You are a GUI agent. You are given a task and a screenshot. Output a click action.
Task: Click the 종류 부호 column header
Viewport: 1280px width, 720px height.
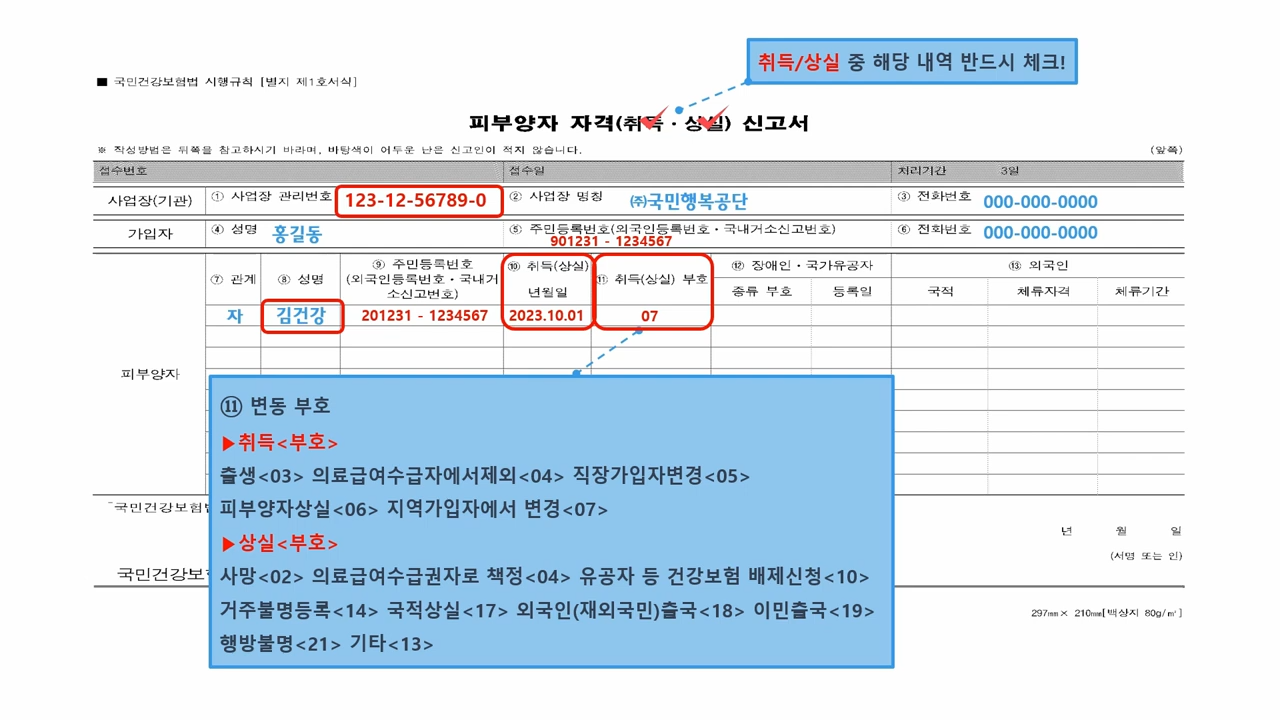click(x=760, y=291)
